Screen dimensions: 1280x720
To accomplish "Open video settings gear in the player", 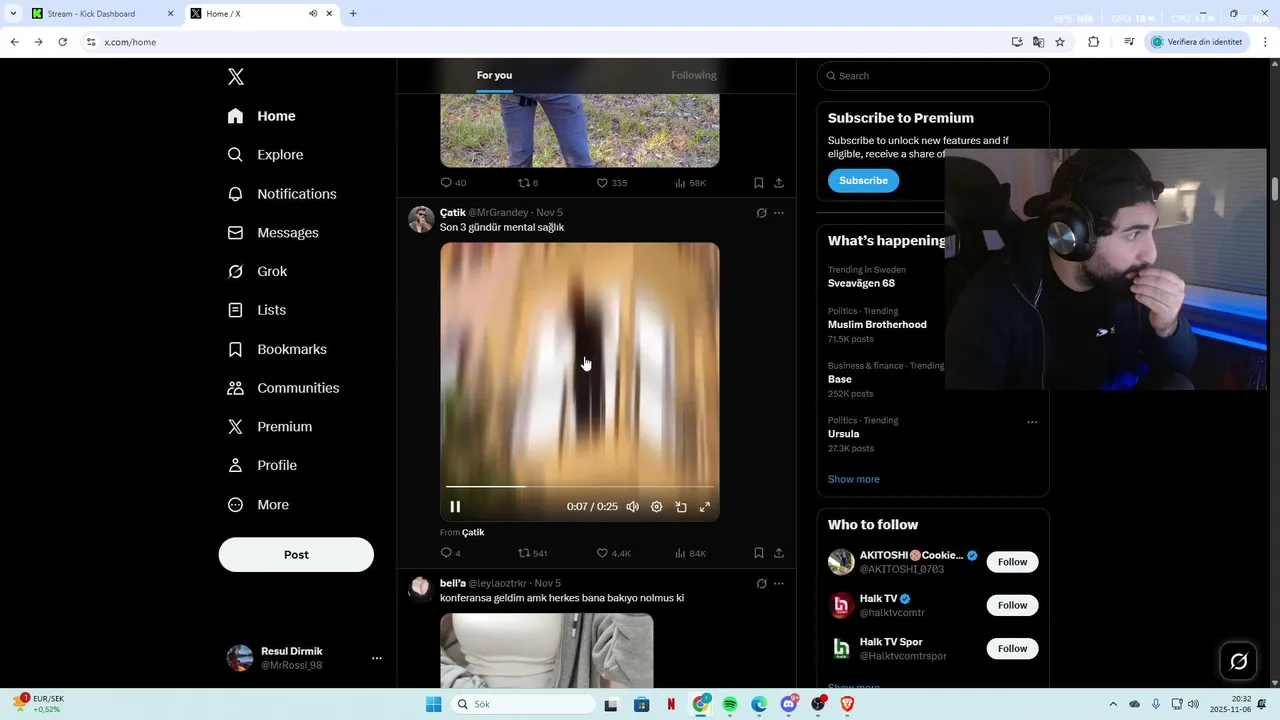I will (657, 507).
